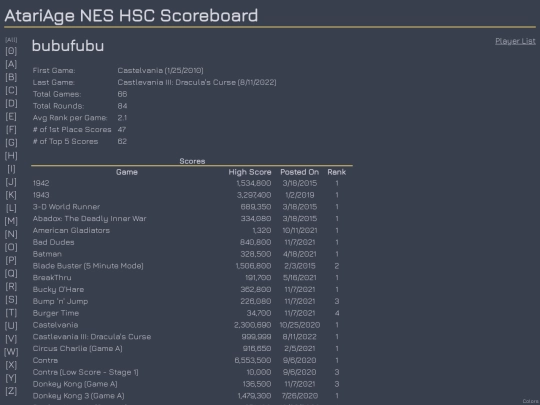Image resolution: width=540 pixels, height=405 pixels.
Task: Filter games by letter [X]
Action: pos(11,365)
